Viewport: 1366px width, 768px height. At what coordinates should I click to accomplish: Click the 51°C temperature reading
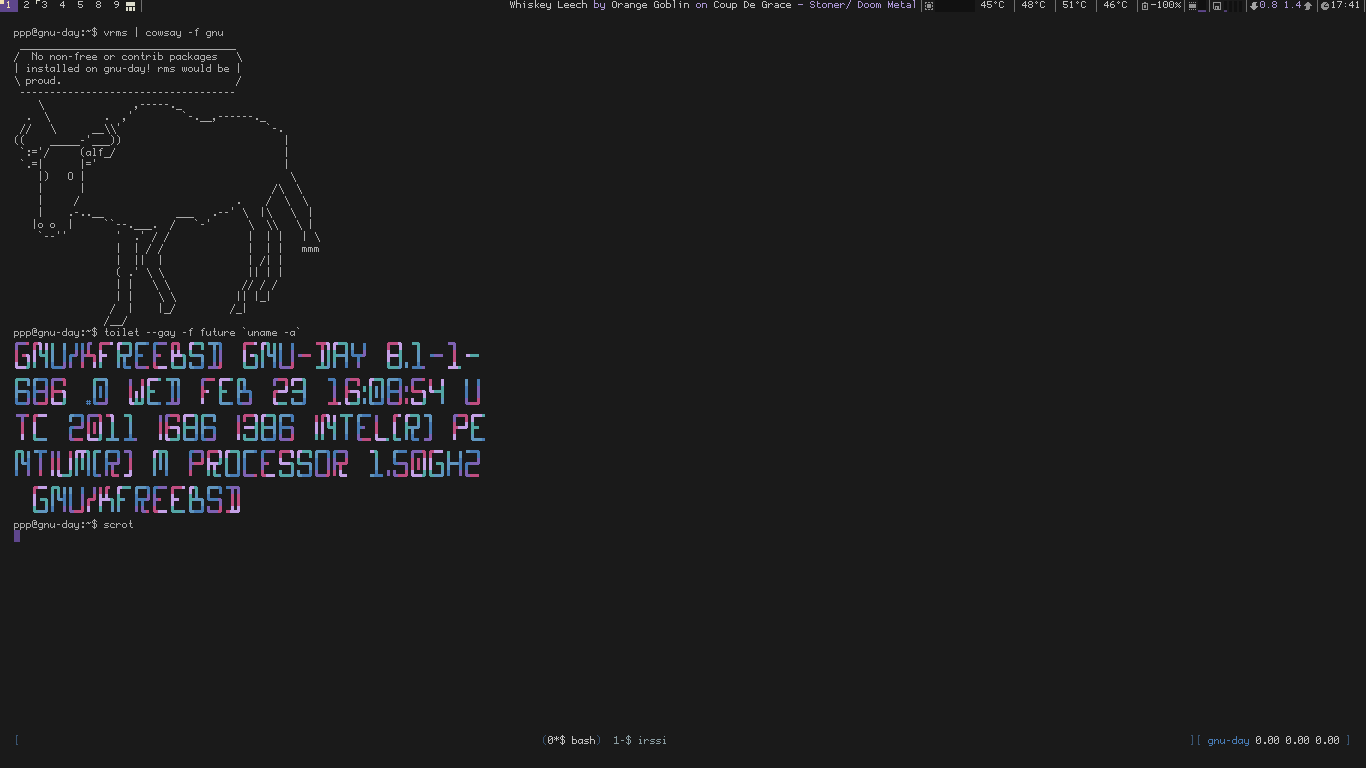tap(1074, 5)
